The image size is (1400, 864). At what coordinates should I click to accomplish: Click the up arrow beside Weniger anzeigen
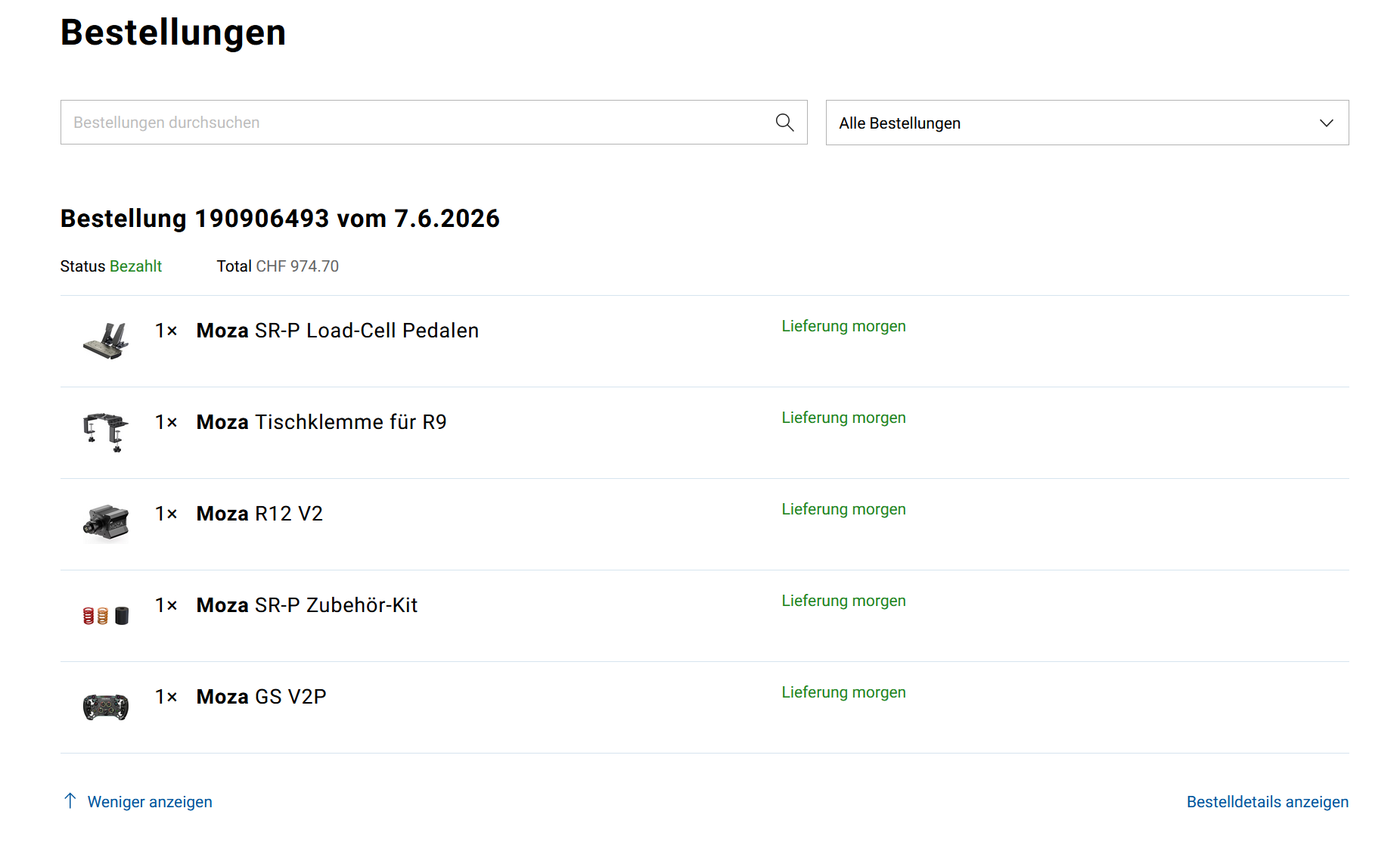coord(70,801)
